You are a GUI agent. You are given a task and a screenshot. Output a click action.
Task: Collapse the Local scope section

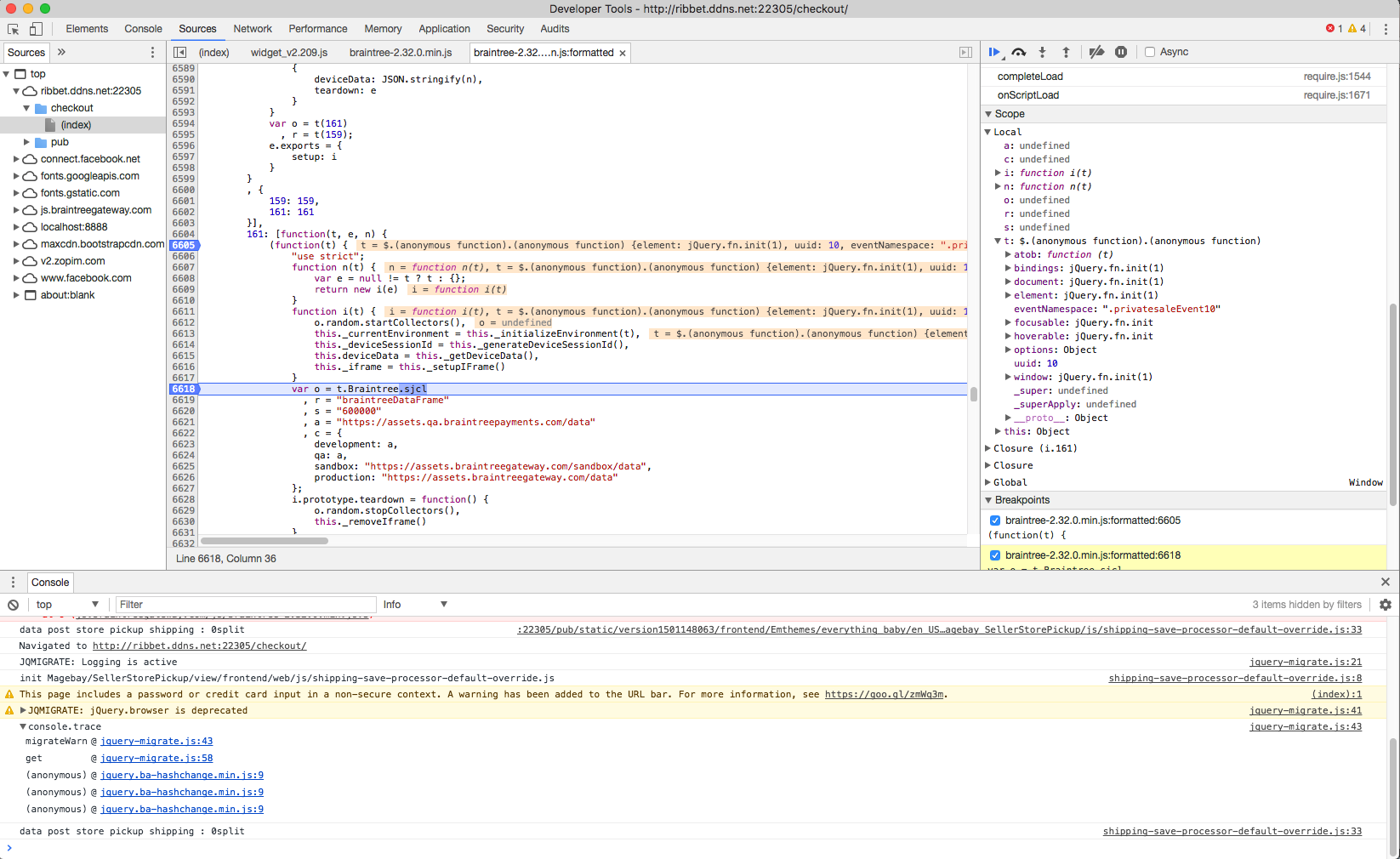pos(987,132)
